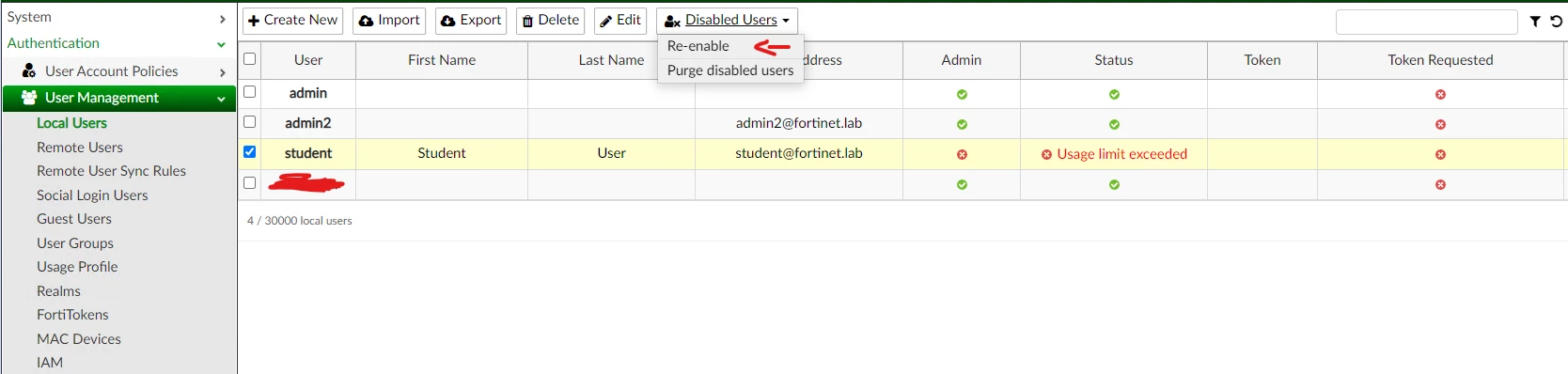Open the admin user entry
The image size is (1568, 374).
[x=308, y=93]
